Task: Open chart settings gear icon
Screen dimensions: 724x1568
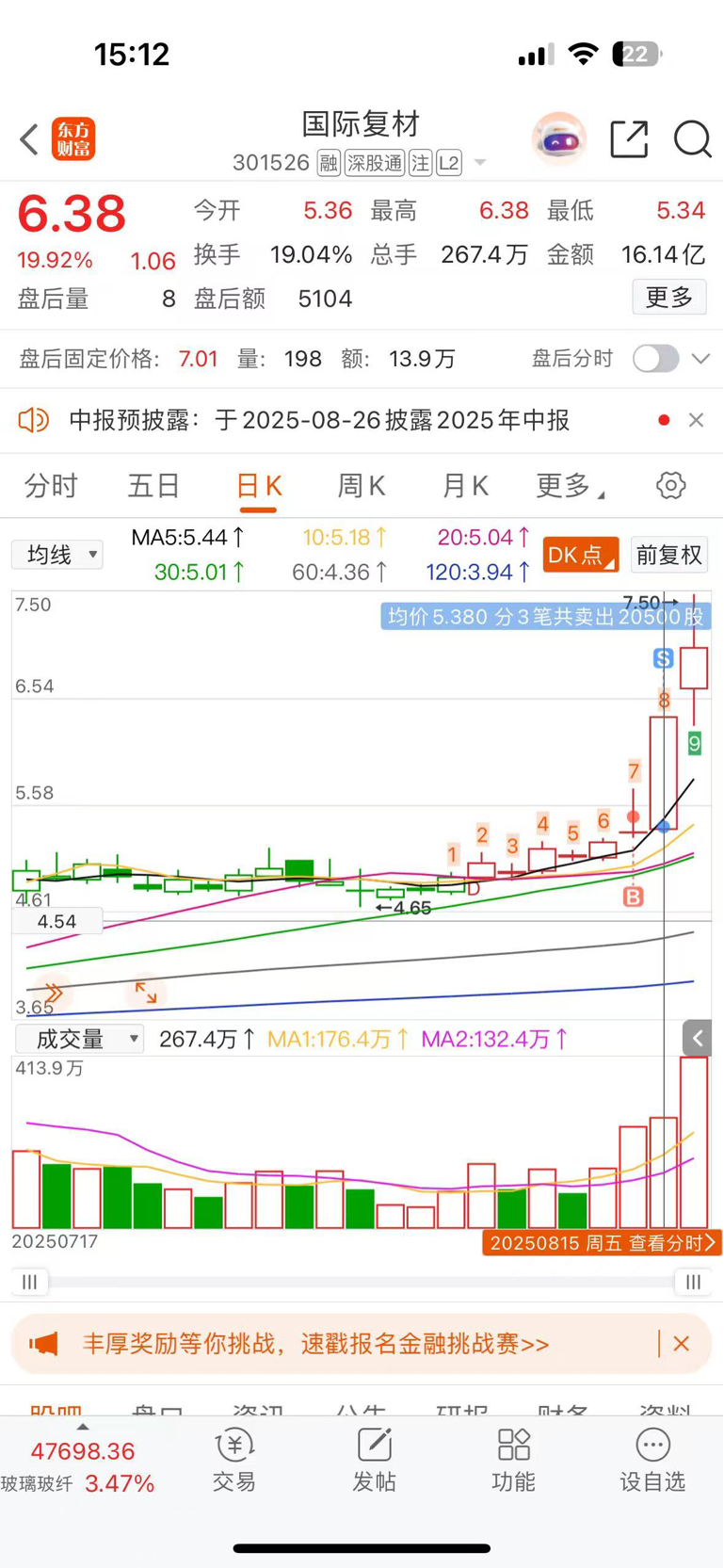Action: pyautogui.click(x=670, y=486)
